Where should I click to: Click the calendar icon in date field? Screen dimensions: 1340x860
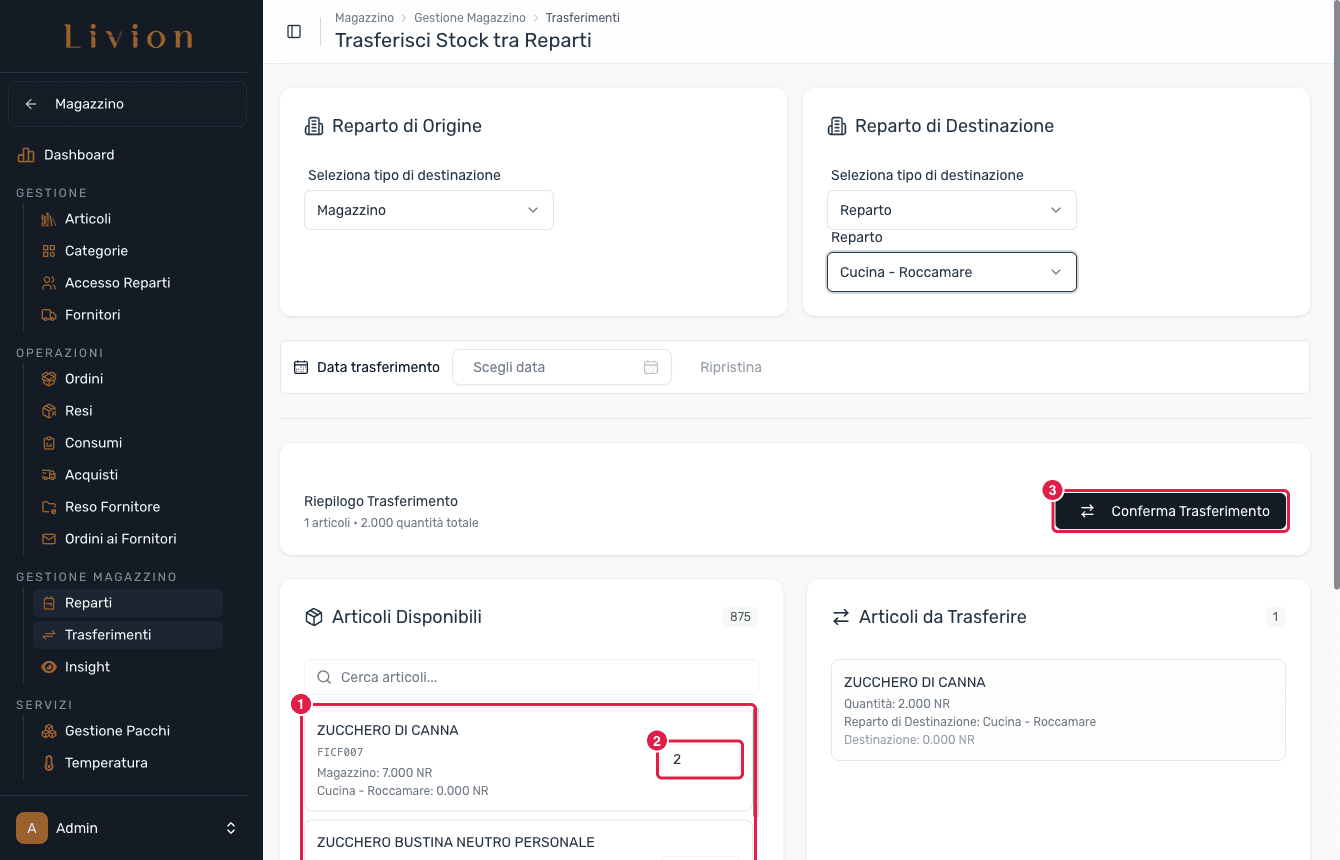(x=651, y=367)
